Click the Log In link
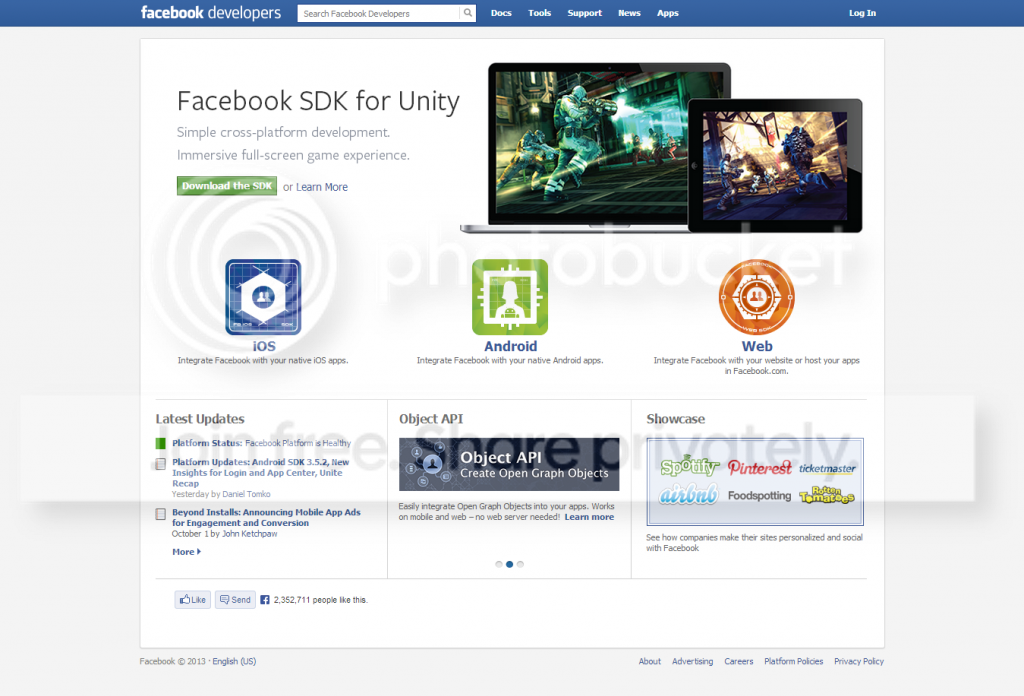Image resolution: width=1024 pixels, height=696 pixels. coord(862,13)
